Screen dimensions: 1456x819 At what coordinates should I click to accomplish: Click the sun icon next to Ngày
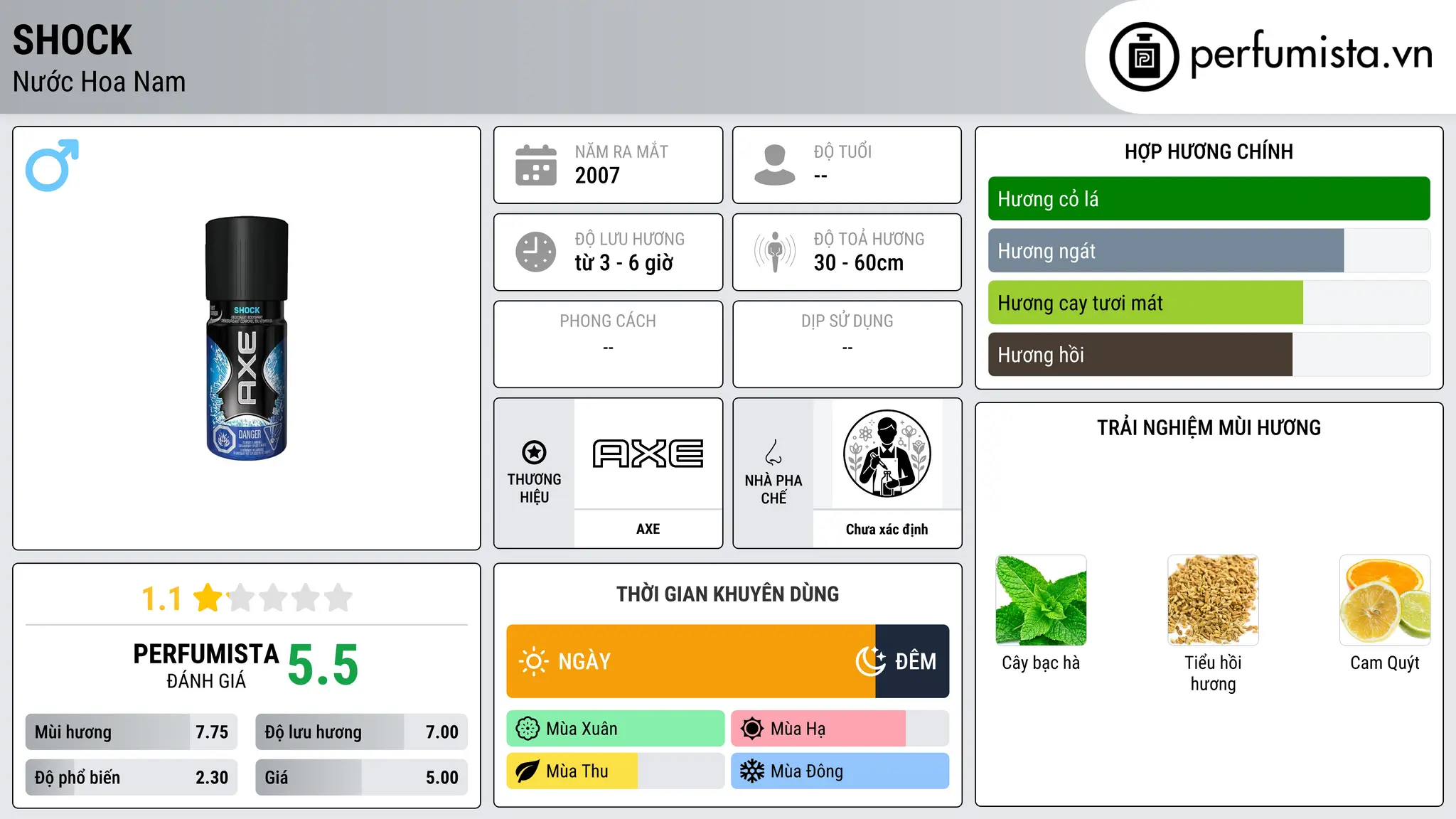[534, 661]
